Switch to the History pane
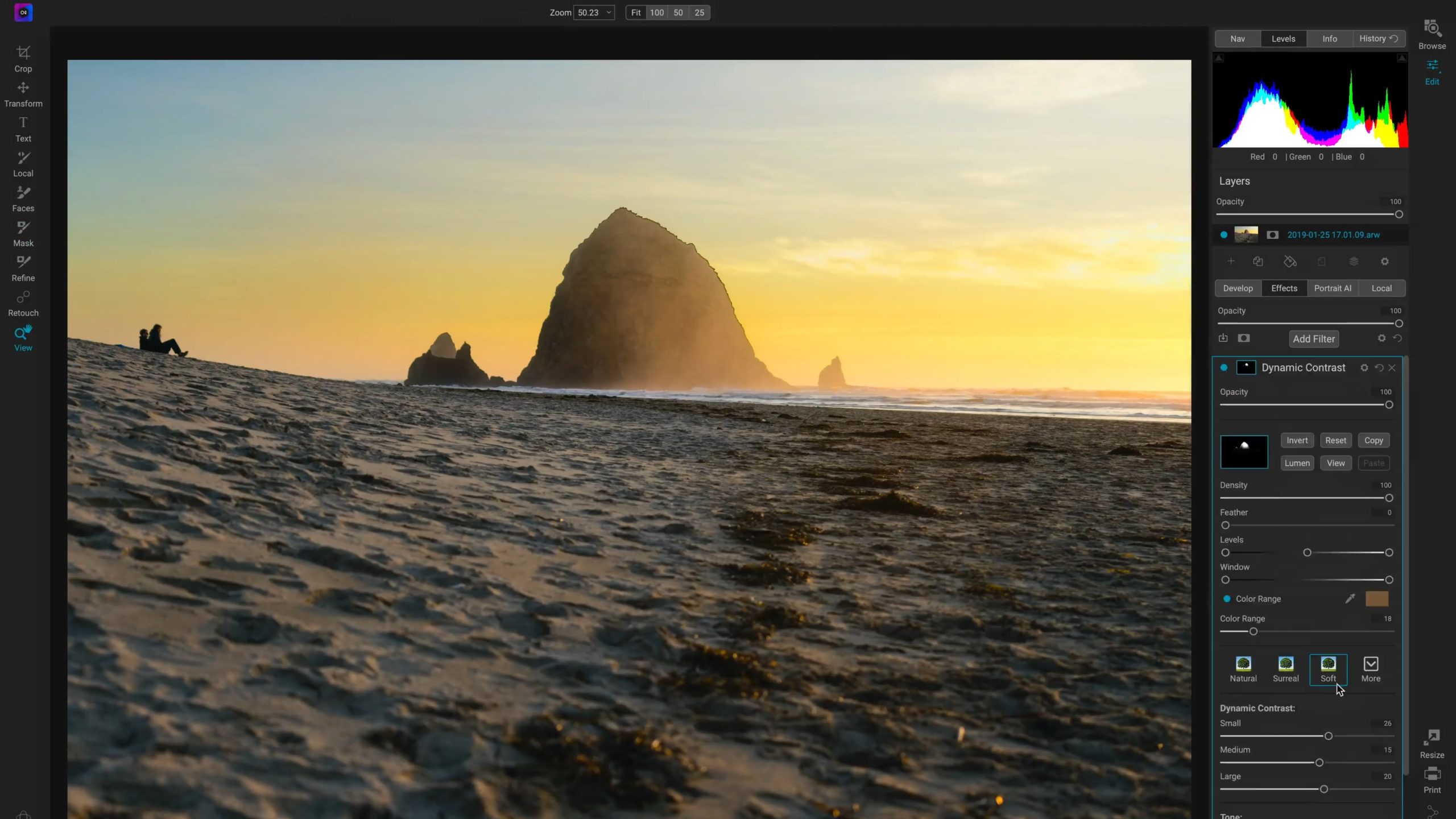 [x=1379, y=39]
